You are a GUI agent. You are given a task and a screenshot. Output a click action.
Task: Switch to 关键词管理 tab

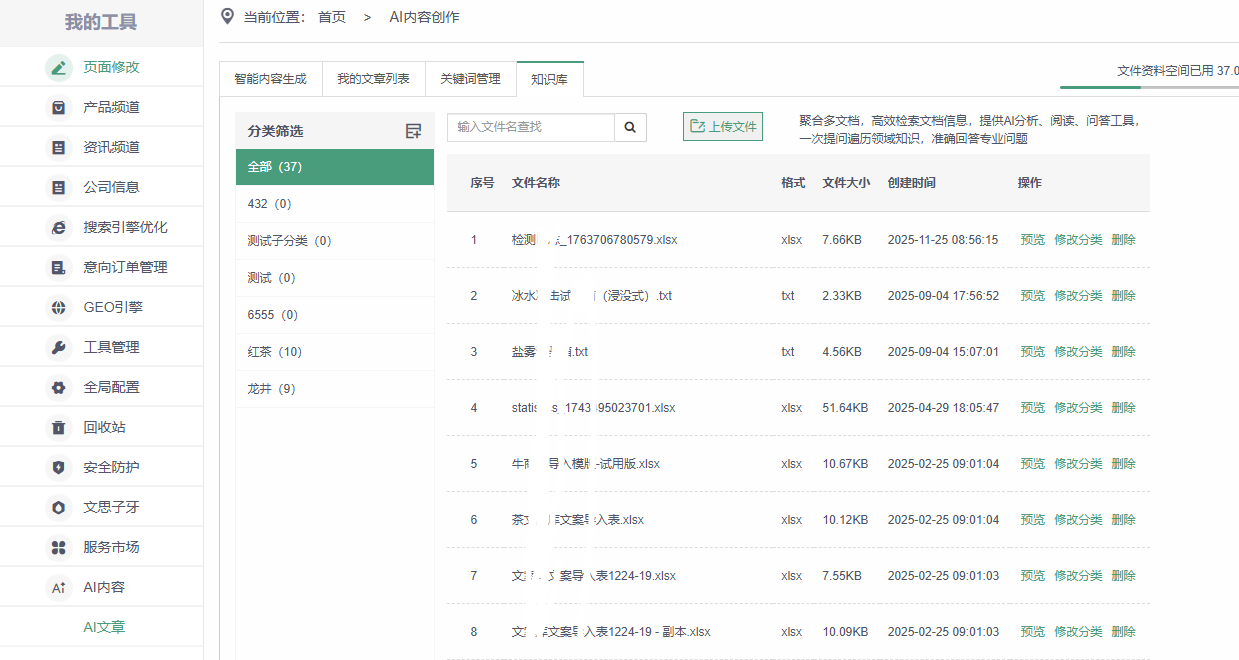(470, 79)
